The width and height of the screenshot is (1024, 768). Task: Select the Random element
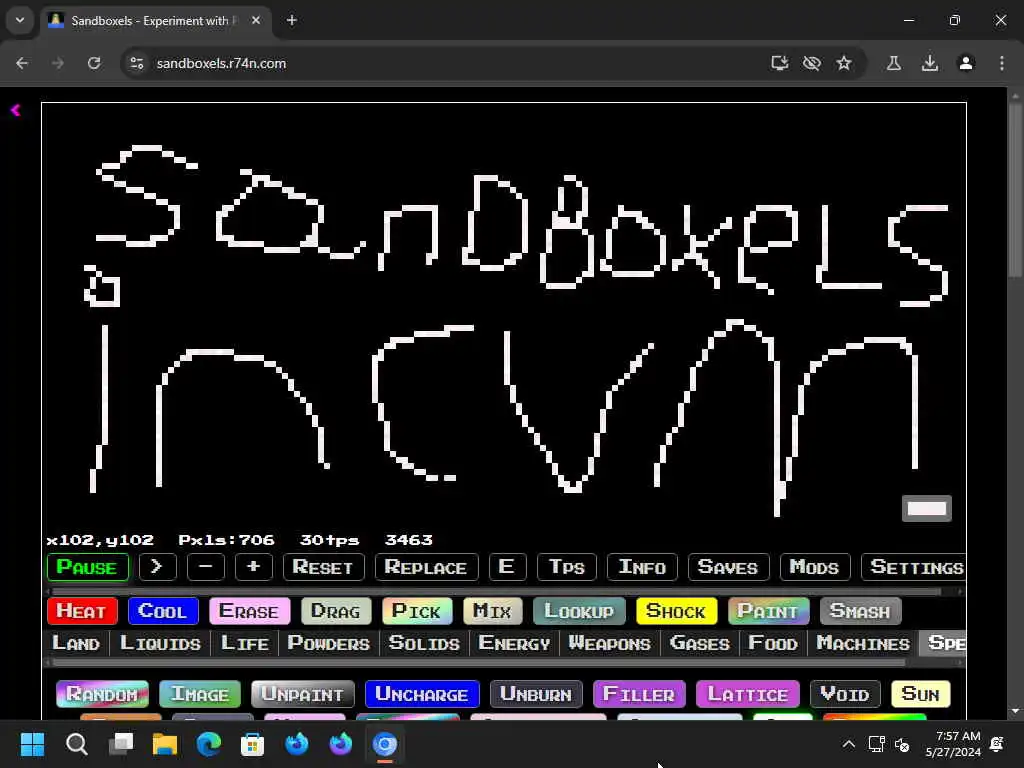tap(103, 694)
